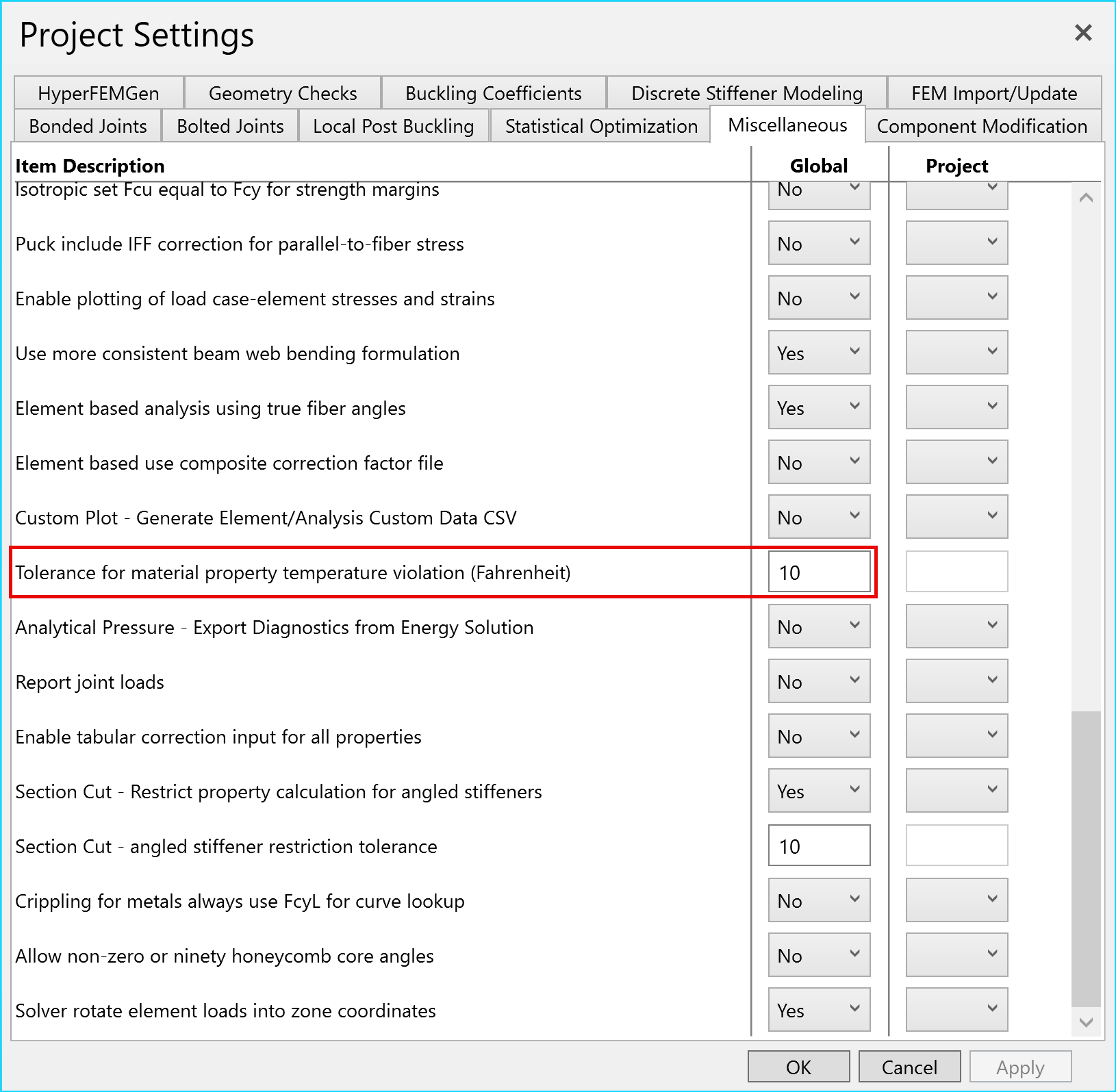Close the Project Settings dialog
Viewport: 1116px width, 1092px height.
[1082, 32]
